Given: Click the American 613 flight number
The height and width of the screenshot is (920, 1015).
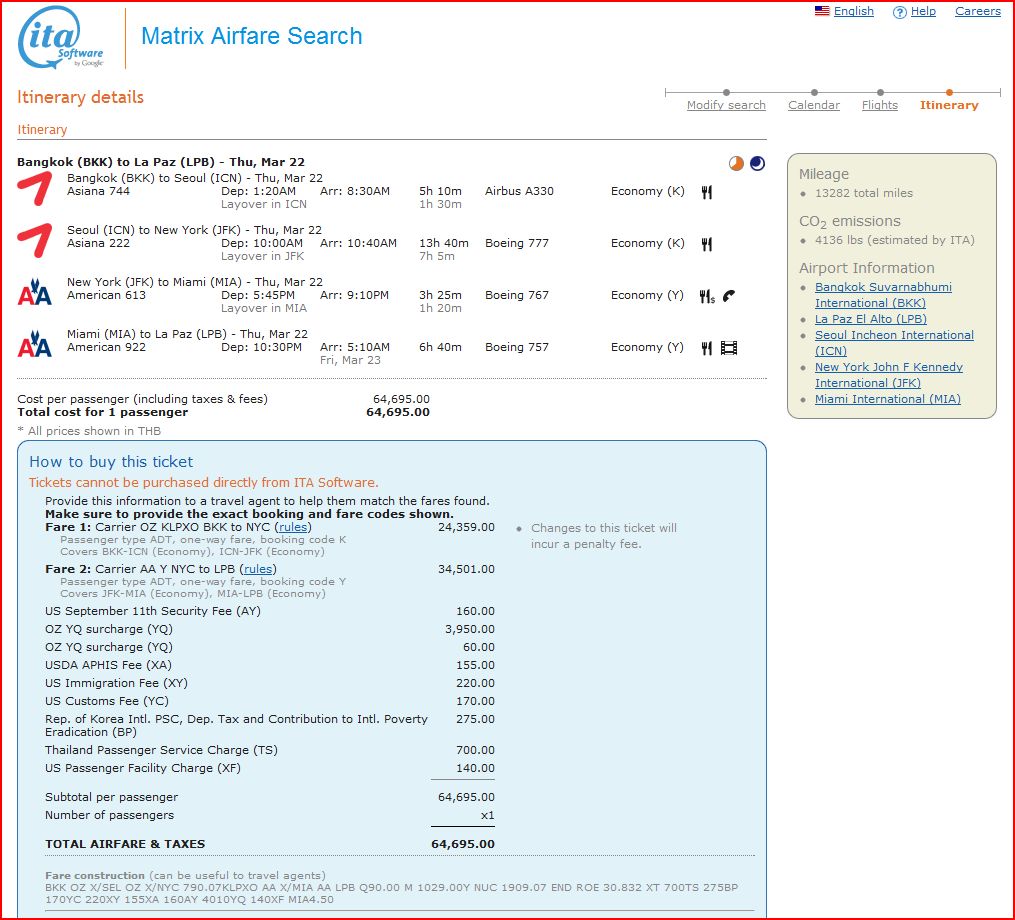Looking at the screenshot, I should click(x=106, y=295).
